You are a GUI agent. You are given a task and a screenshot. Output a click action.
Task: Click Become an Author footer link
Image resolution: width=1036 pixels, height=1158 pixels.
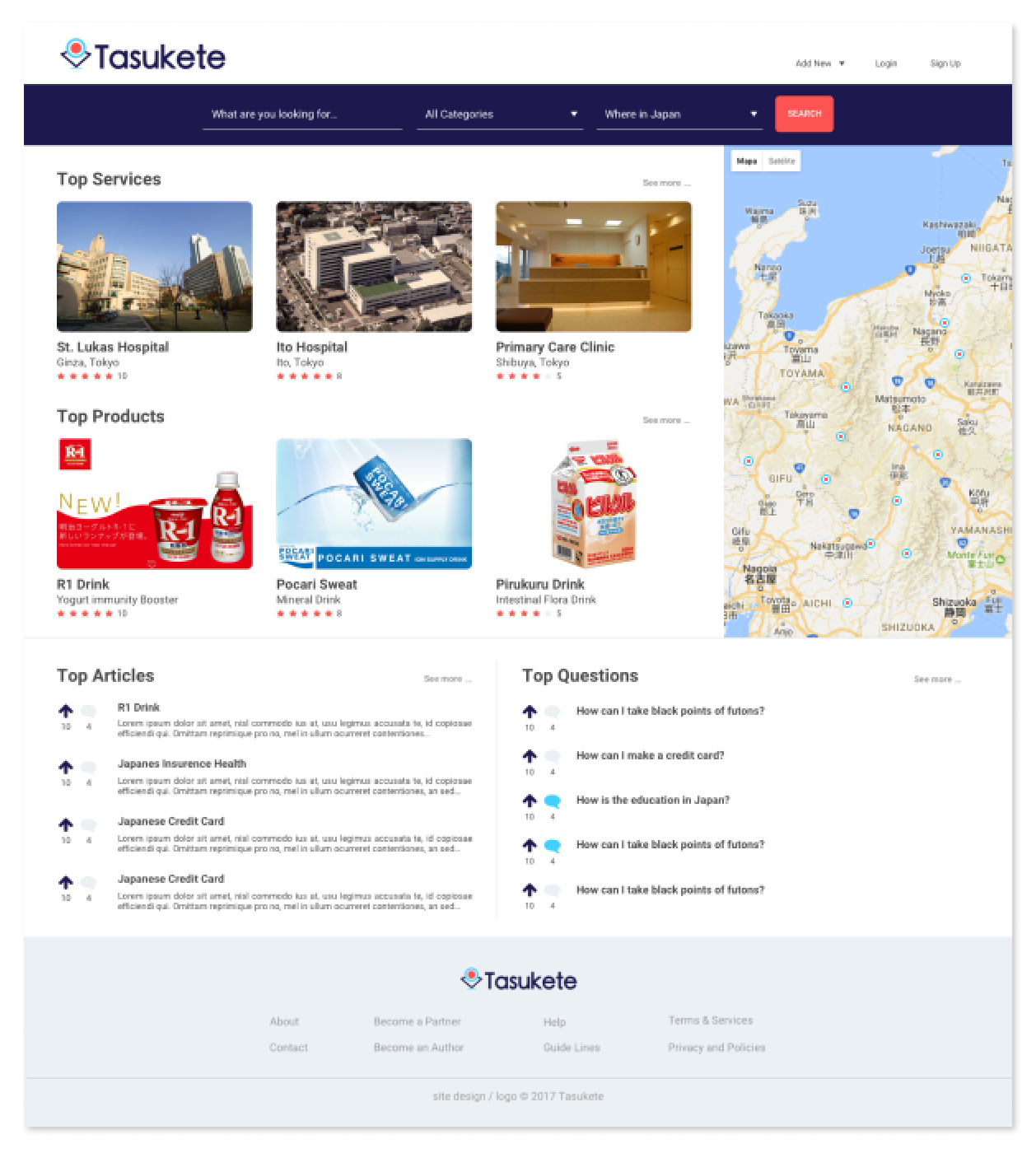(x=418, y=1048)
